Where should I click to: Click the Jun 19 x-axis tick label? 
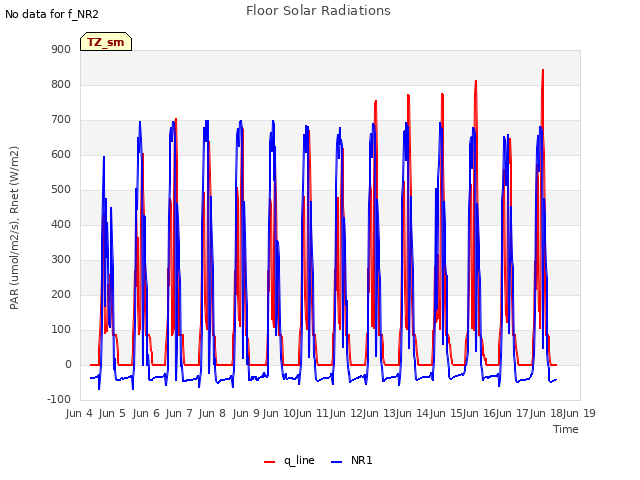[x=579, y=413]
